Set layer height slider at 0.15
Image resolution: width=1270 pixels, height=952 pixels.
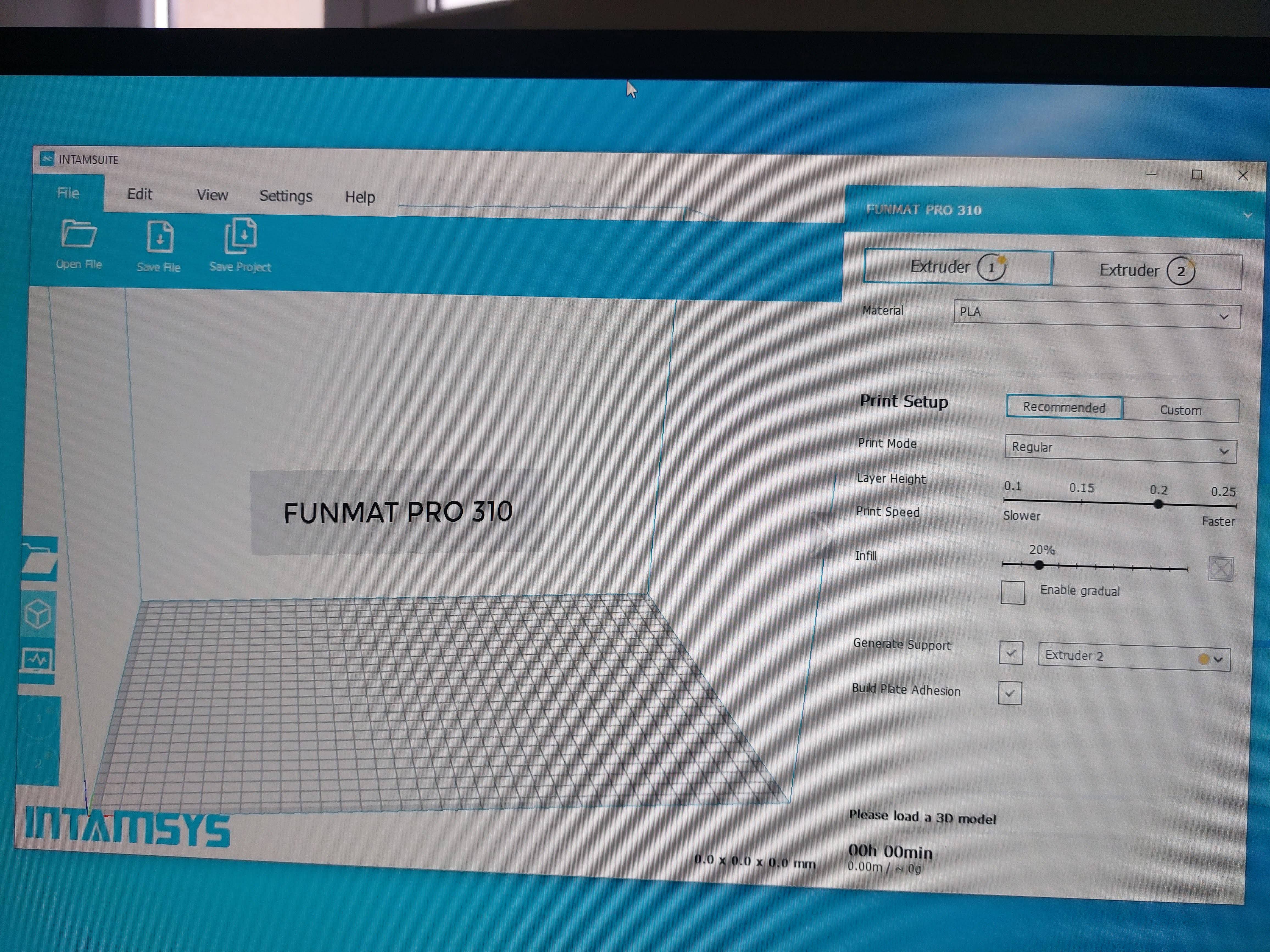click(1082, 503)
